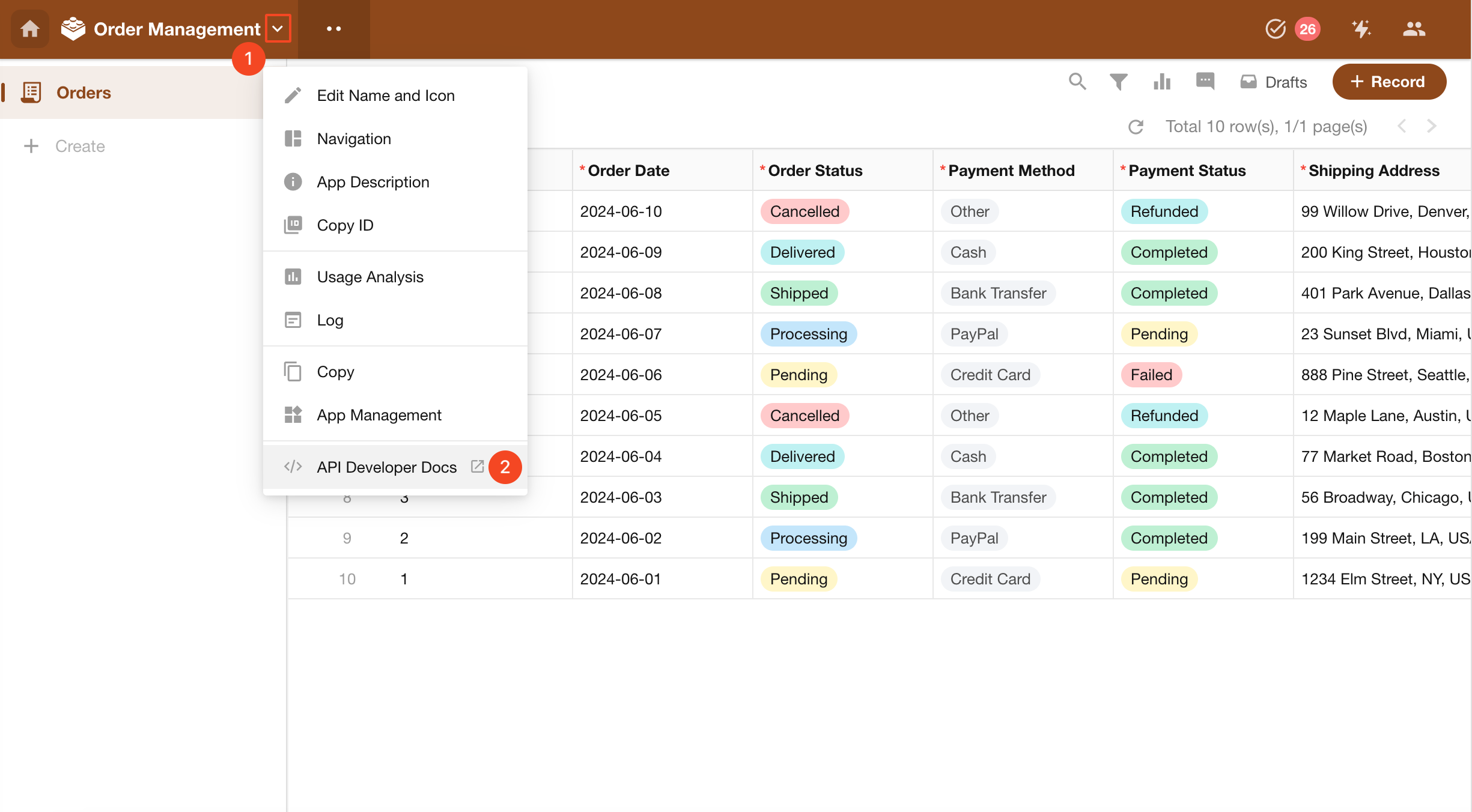The height and width of the screenshot is (812, 1472).
Task: Click the refresh rows icon
Action: (1136, 127)
